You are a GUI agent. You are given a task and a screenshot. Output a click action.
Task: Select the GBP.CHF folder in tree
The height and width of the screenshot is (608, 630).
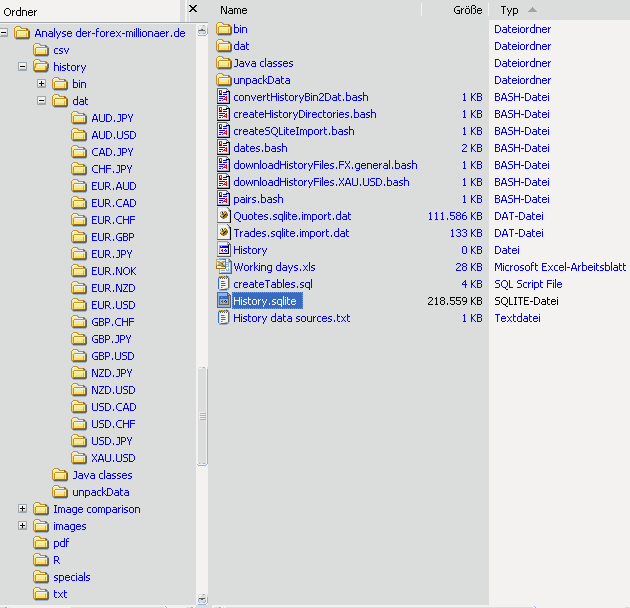click(113, 322)
